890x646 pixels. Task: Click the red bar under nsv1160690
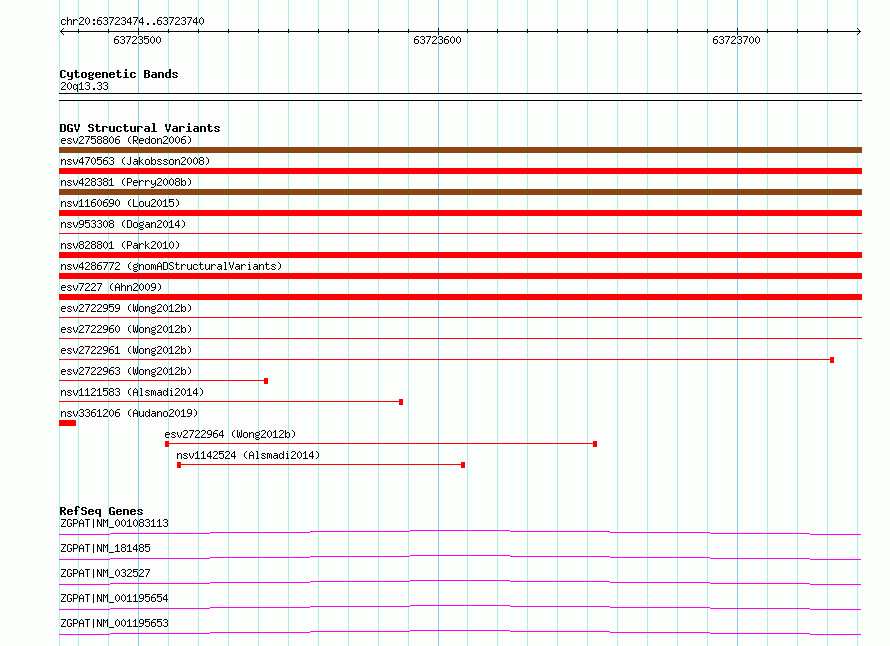pyautogui.click(x=460, y=213)
